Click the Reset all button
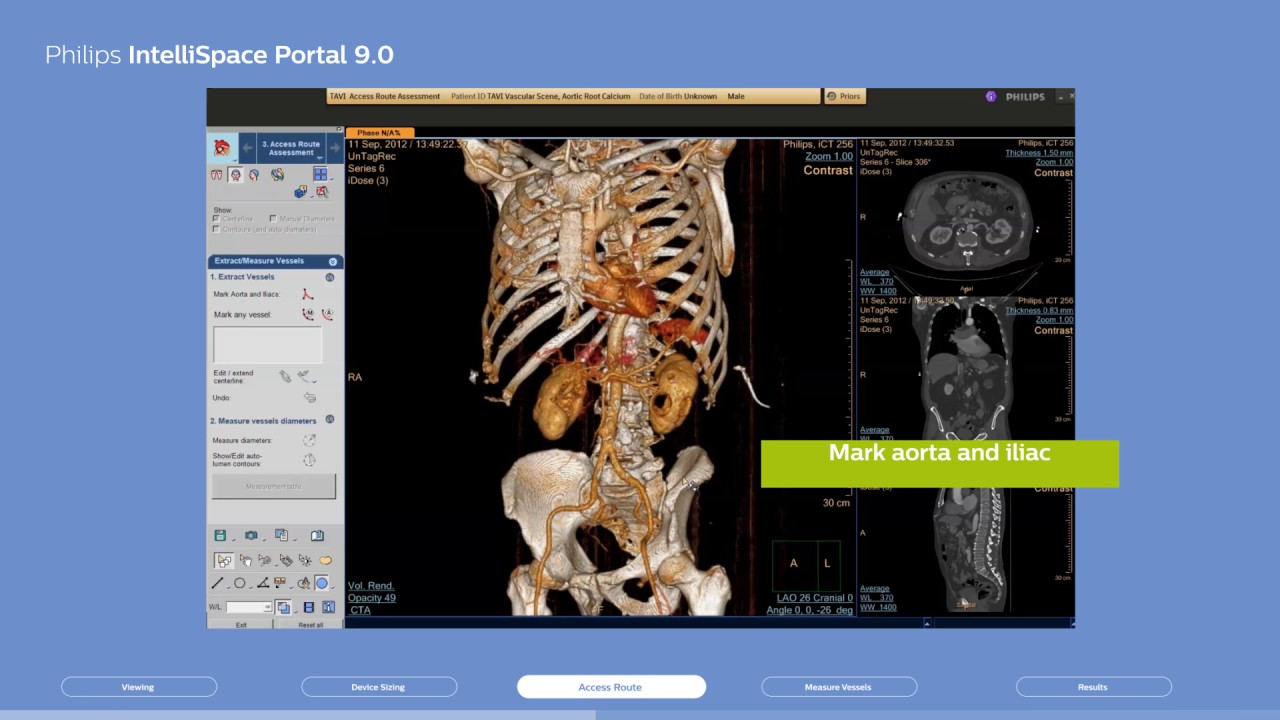This screenshot has height=720, width=1280. [311, 625]
